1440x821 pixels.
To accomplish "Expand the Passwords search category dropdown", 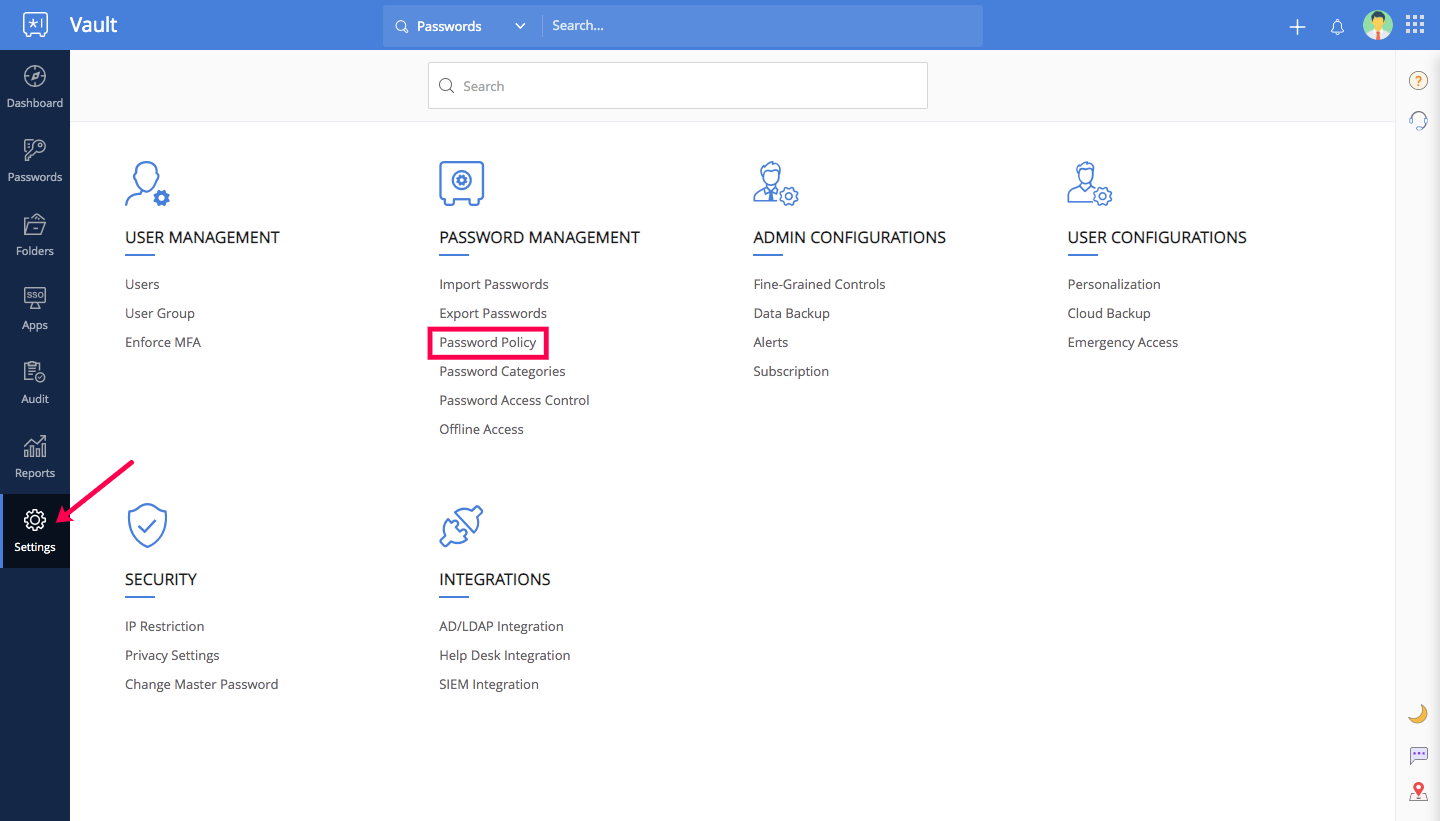I will (461, 26).
